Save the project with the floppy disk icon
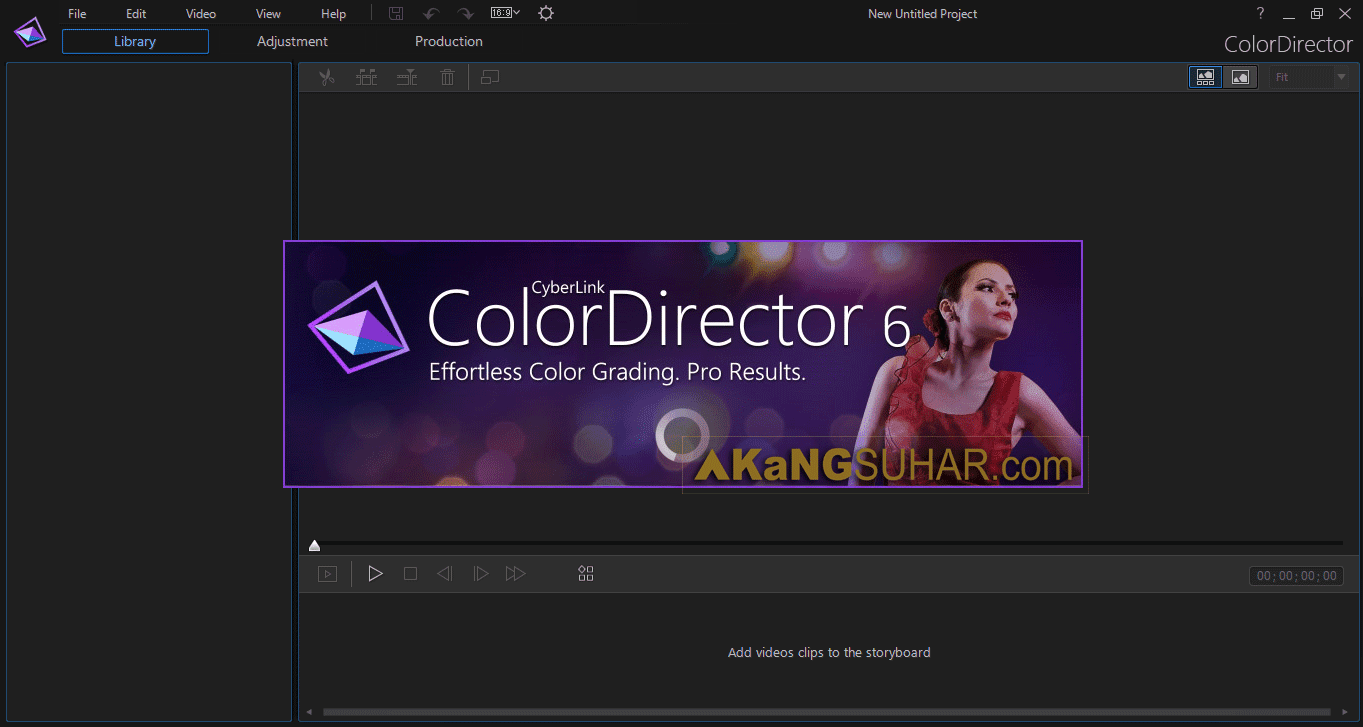The image size is (1363, 727). pos(396,14)
